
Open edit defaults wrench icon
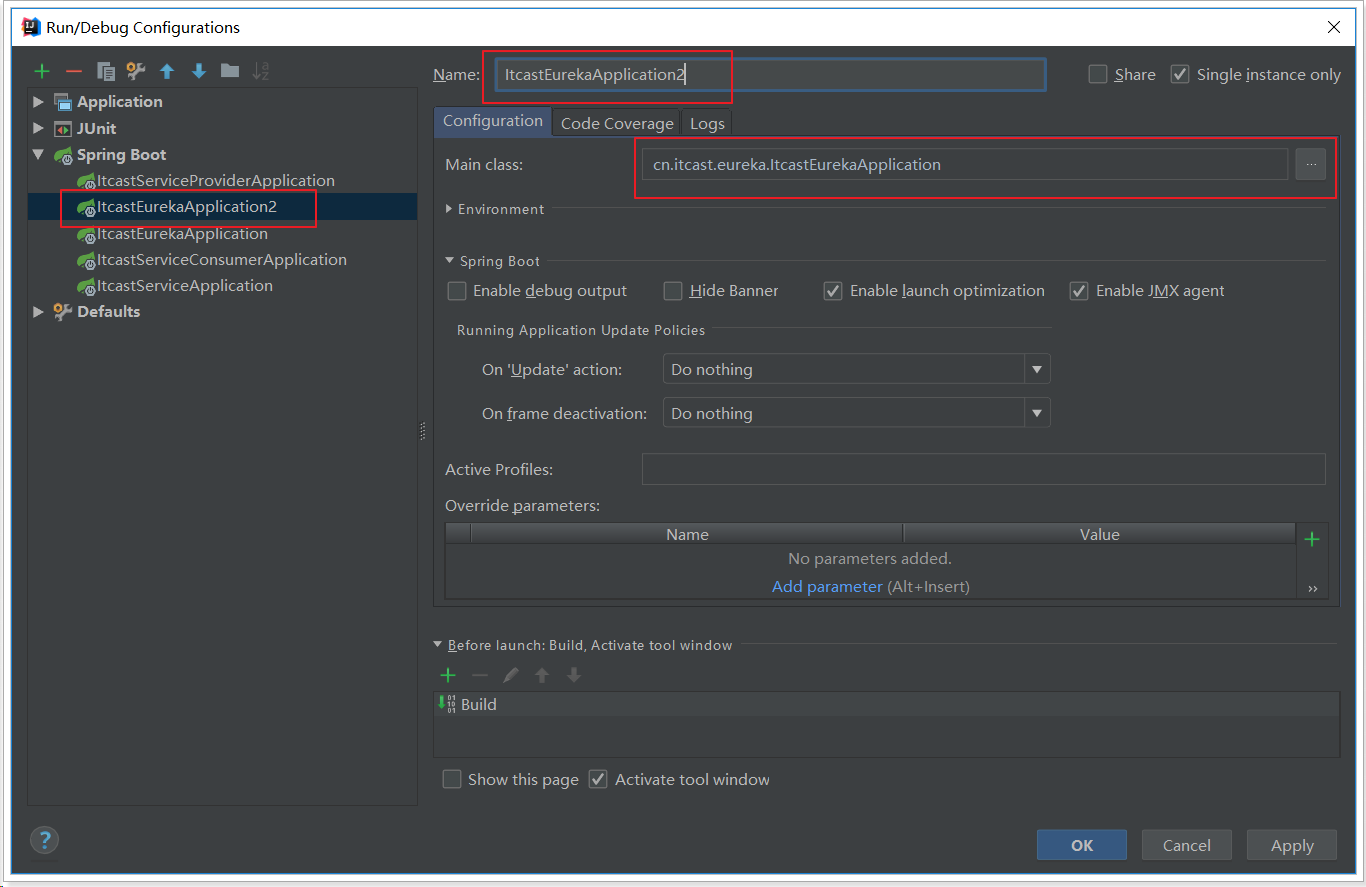136,71
